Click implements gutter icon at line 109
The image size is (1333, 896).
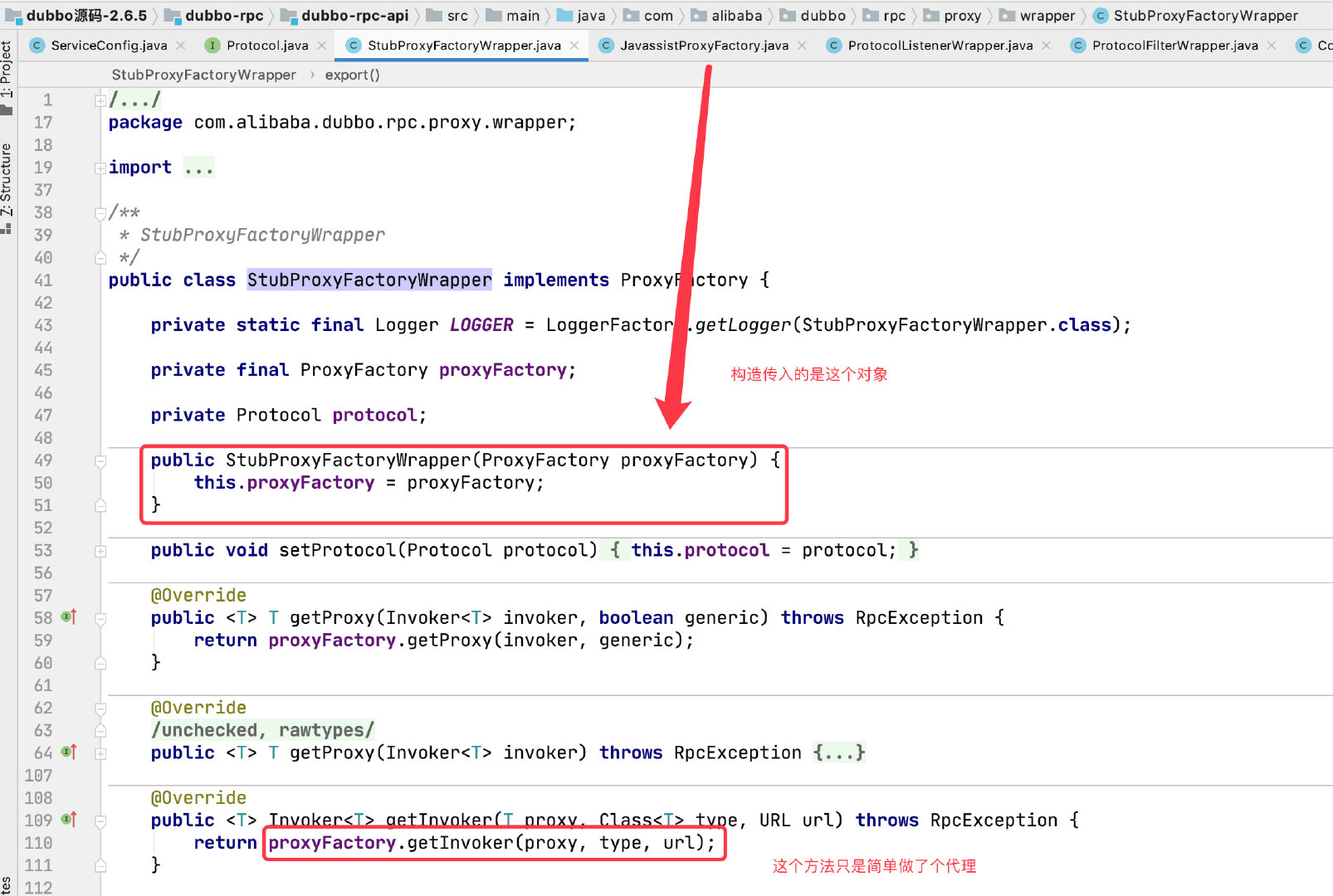pyautogui.click(x=69, y=820)
